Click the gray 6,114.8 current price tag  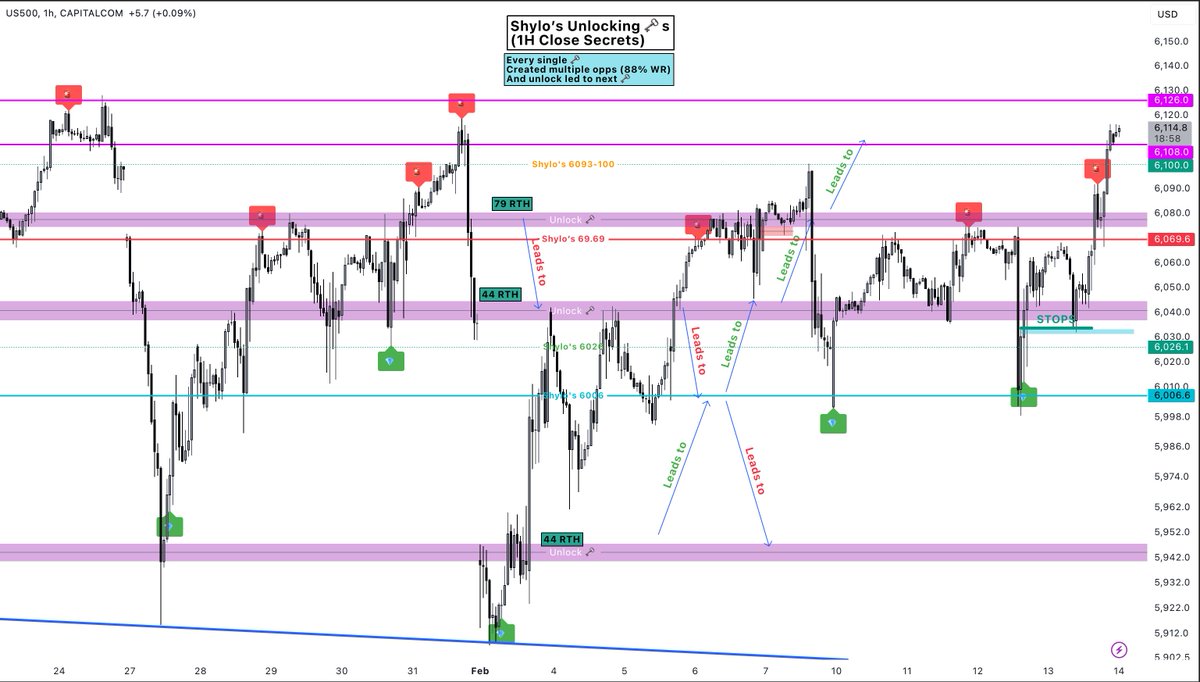point(1169,128)
